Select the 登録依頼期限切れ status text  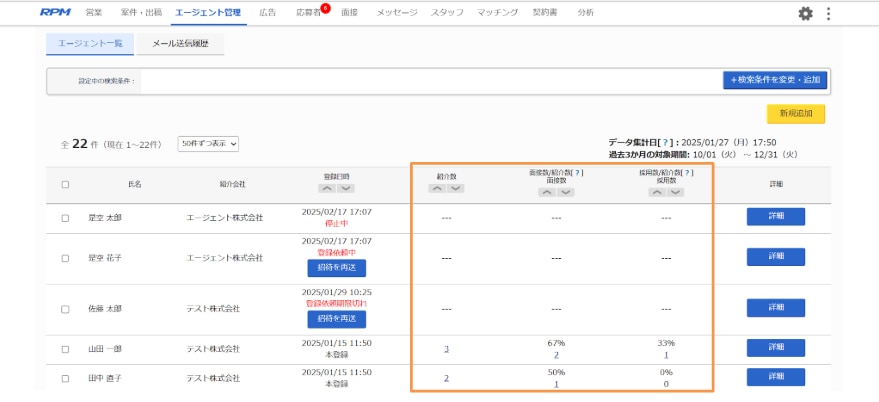coord(337,303)
